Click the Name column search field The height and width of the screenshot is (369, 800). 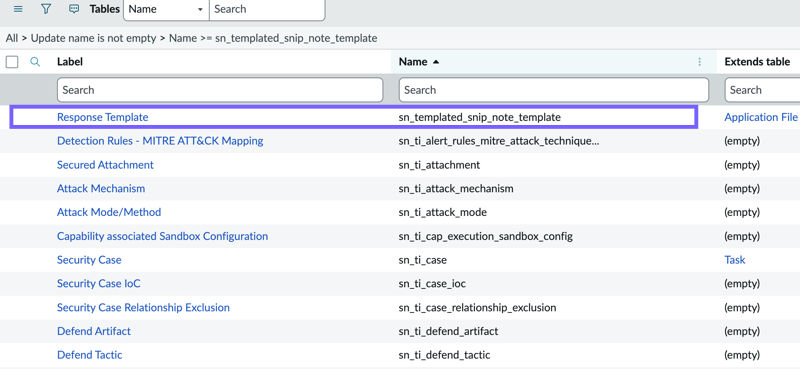(x=554, y=90)
